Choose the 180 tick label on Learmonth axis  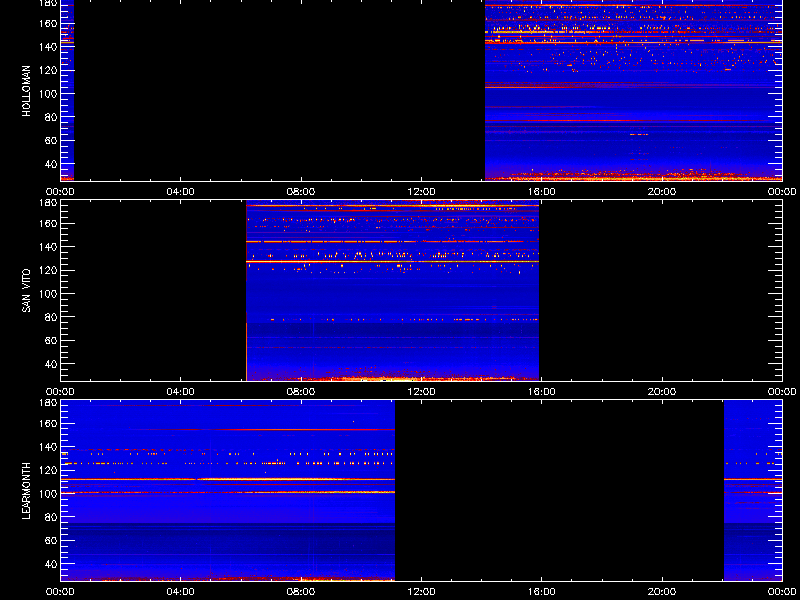coord(49,403)
